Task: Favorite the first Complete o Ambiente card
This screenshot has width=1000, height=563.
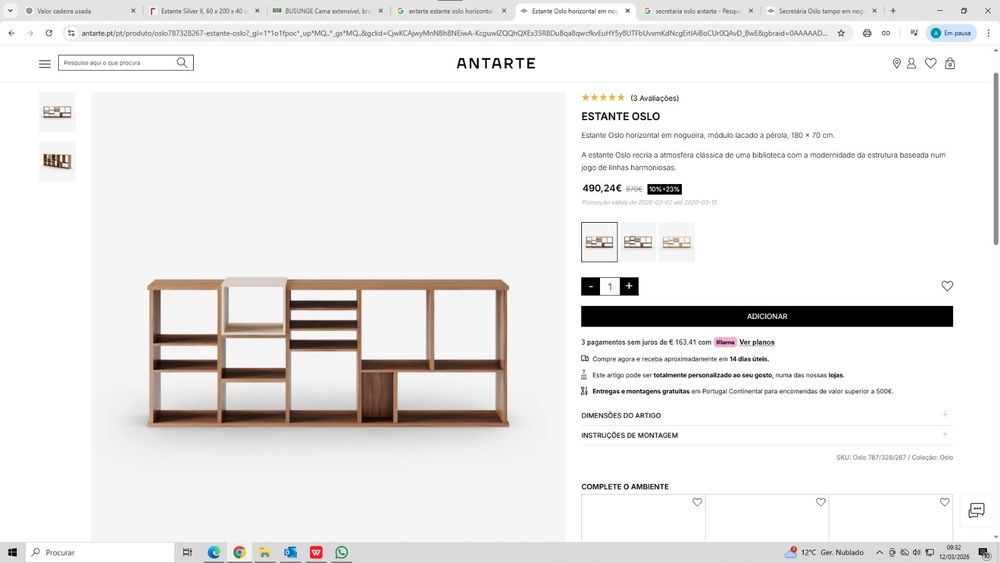Action: pyautogui.click(x=697, y=502)
